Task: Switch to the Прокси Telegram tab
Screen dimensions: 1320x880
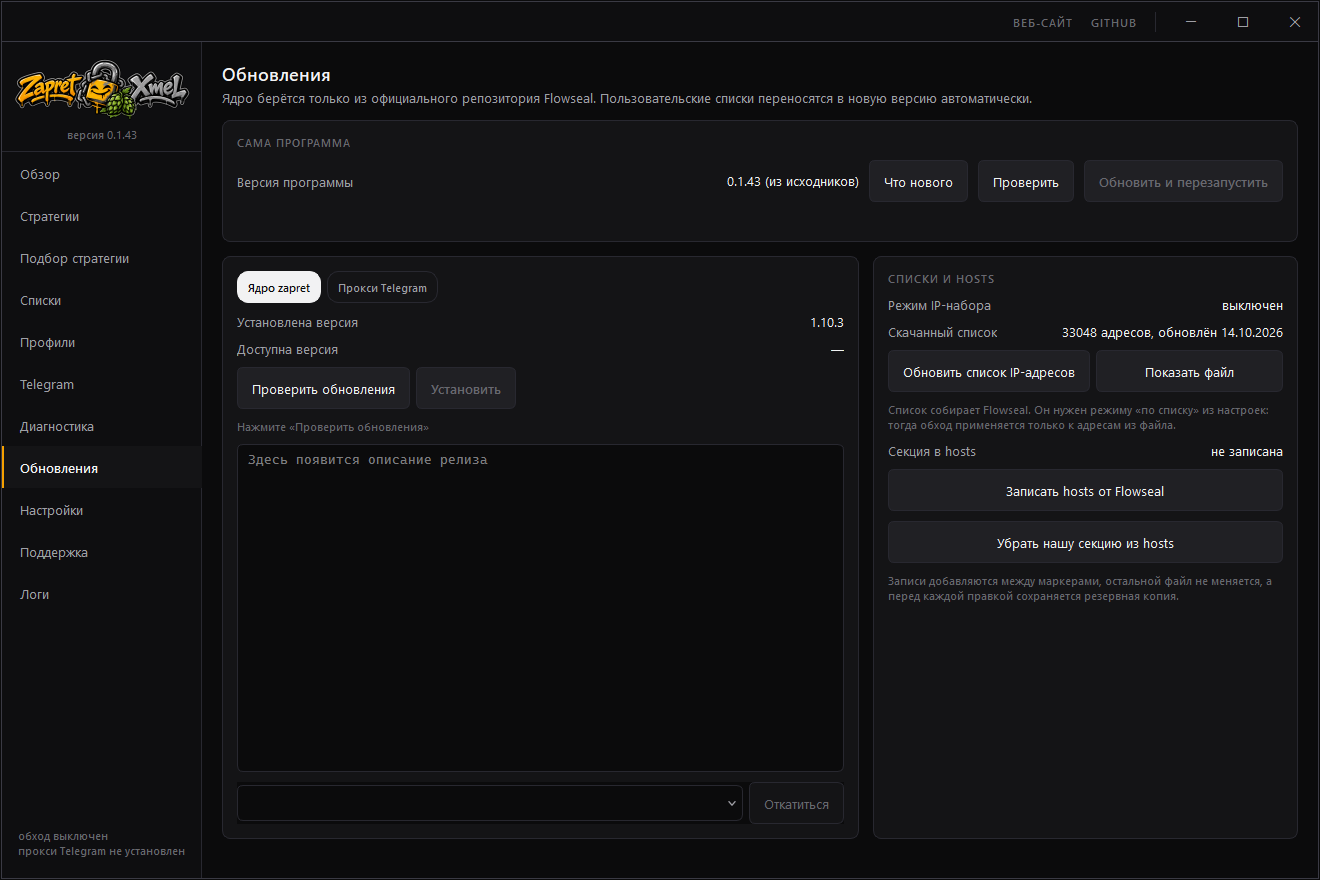Action: (382, 288)
